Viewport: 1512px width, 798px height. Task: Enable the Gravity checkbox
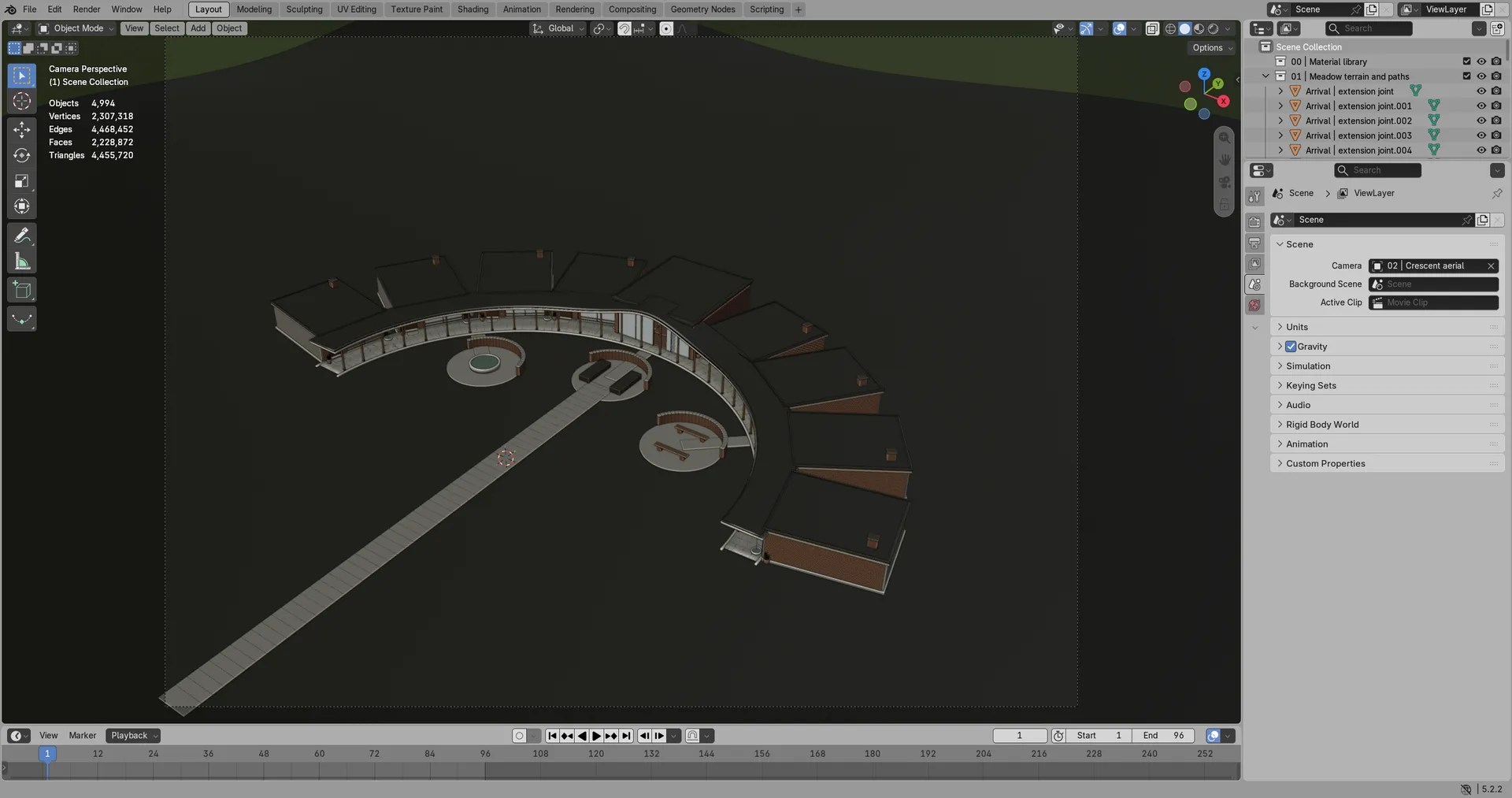(1291, 347)
